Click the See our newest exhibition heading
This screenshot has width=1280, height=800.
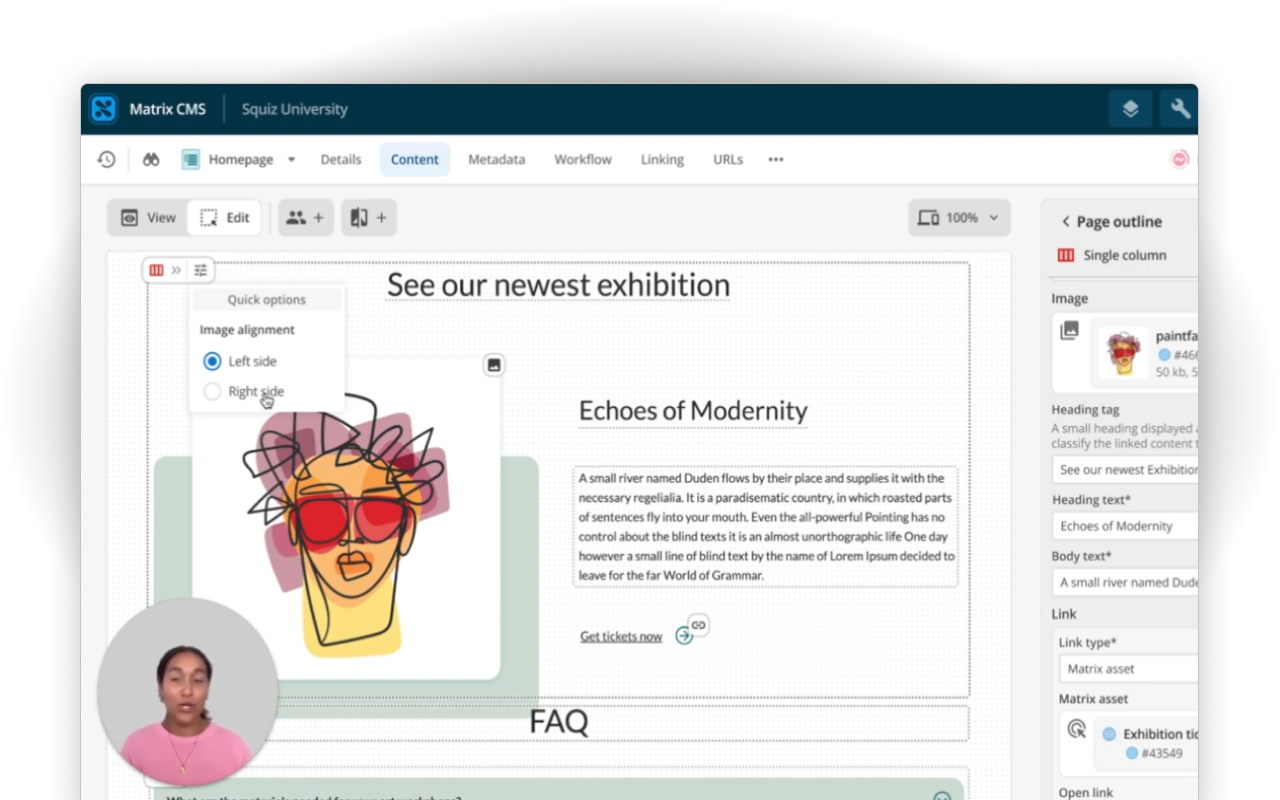click(x=558, y=285)
